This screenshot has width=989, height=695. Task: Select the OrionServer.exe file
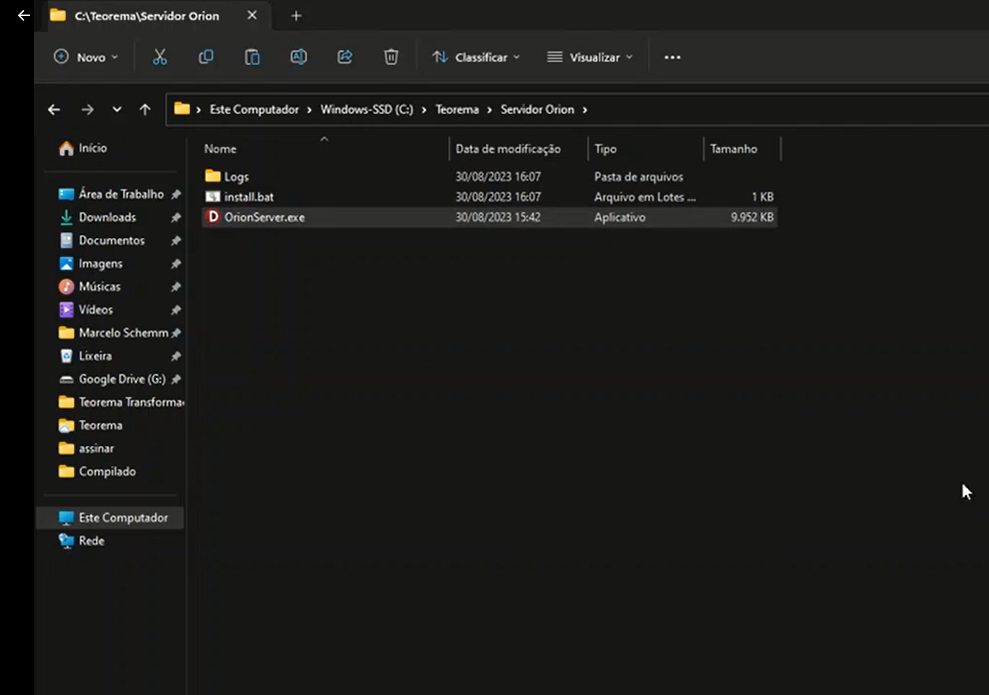[489, 217]
